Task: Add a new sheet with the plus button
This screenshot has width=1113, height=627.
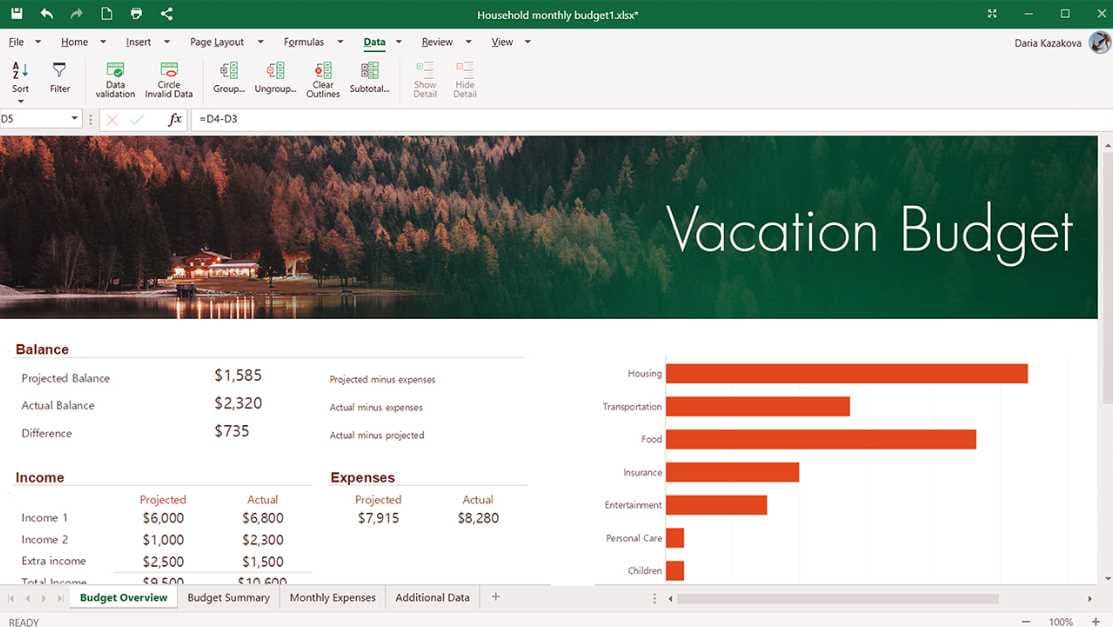Action: (495, 597)
